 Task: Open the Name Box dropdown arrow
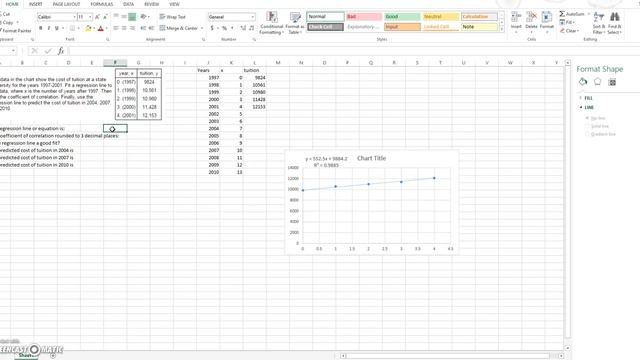(x=13, y=51)
